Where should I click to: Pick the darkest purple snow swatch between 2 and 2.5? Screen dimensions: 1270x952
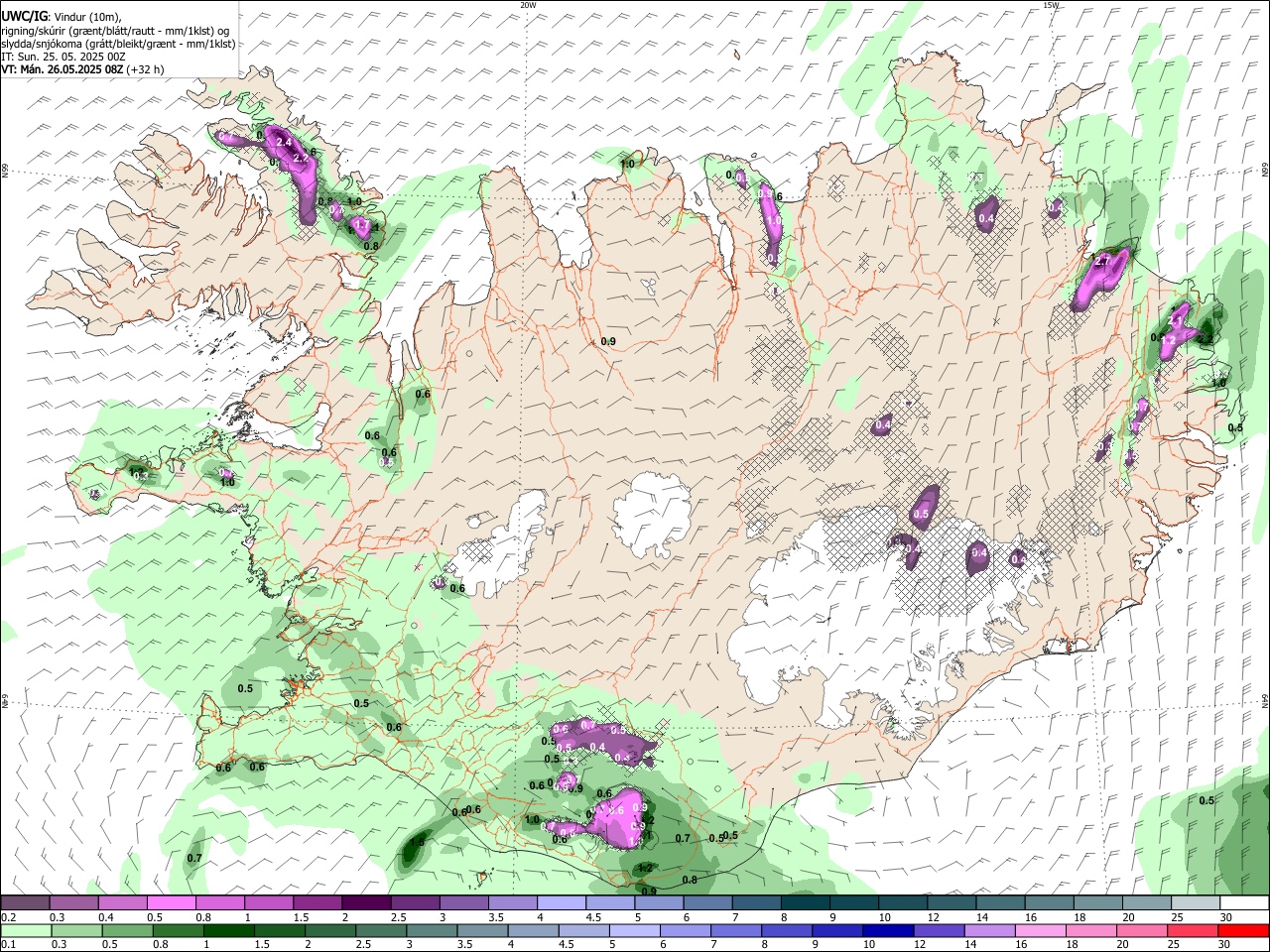[366, 903]
